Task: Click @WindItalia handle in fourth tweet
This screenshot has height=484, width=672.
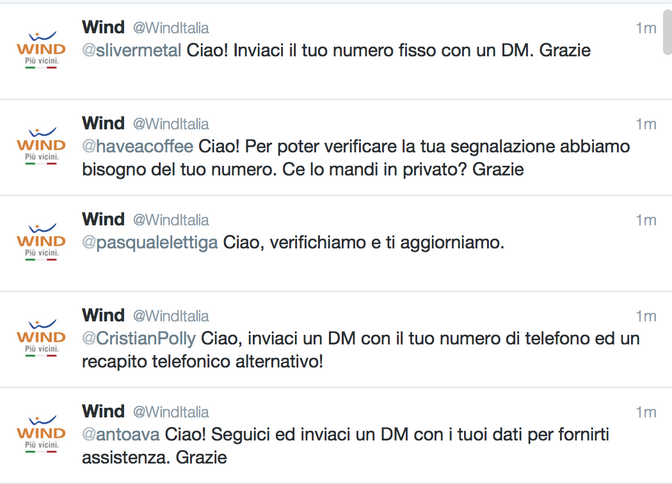Action: point(171,316)
